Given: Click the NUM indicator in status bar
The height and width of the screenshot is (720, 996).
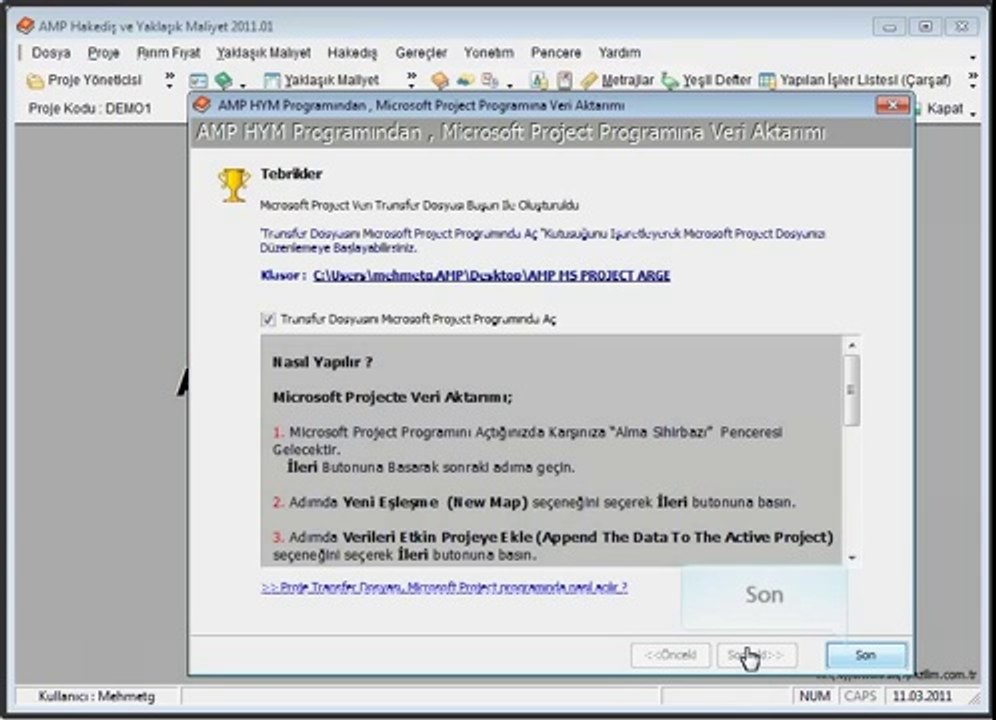Looking at the screenshot, I should 815,696.
